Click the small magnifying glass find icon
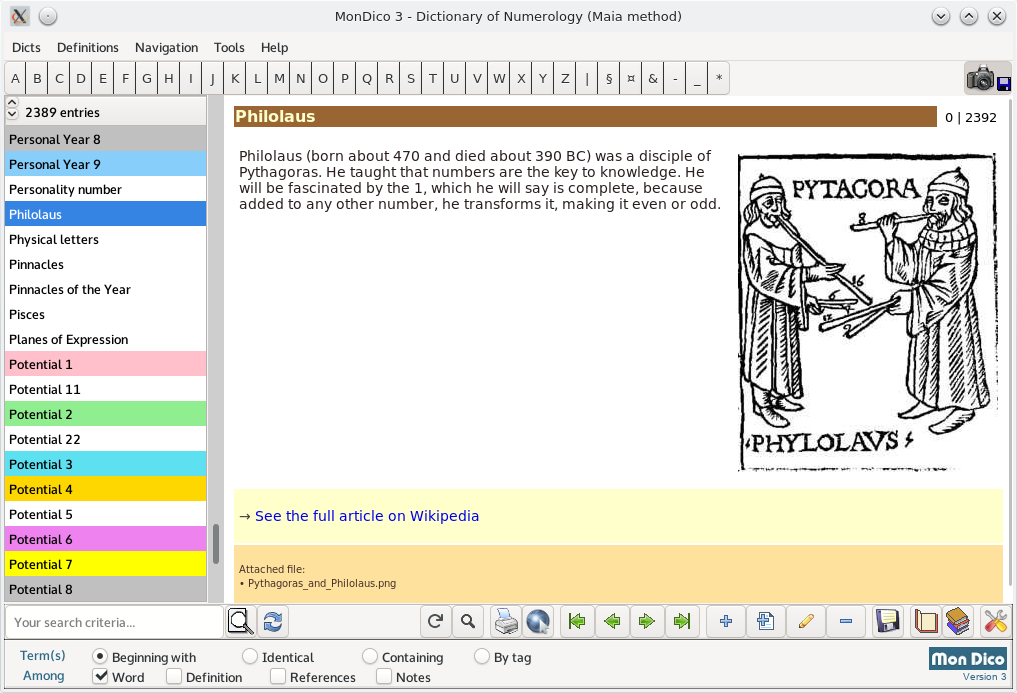The width and height of the screenshot is (1017, 693). (x=468, y=622)
